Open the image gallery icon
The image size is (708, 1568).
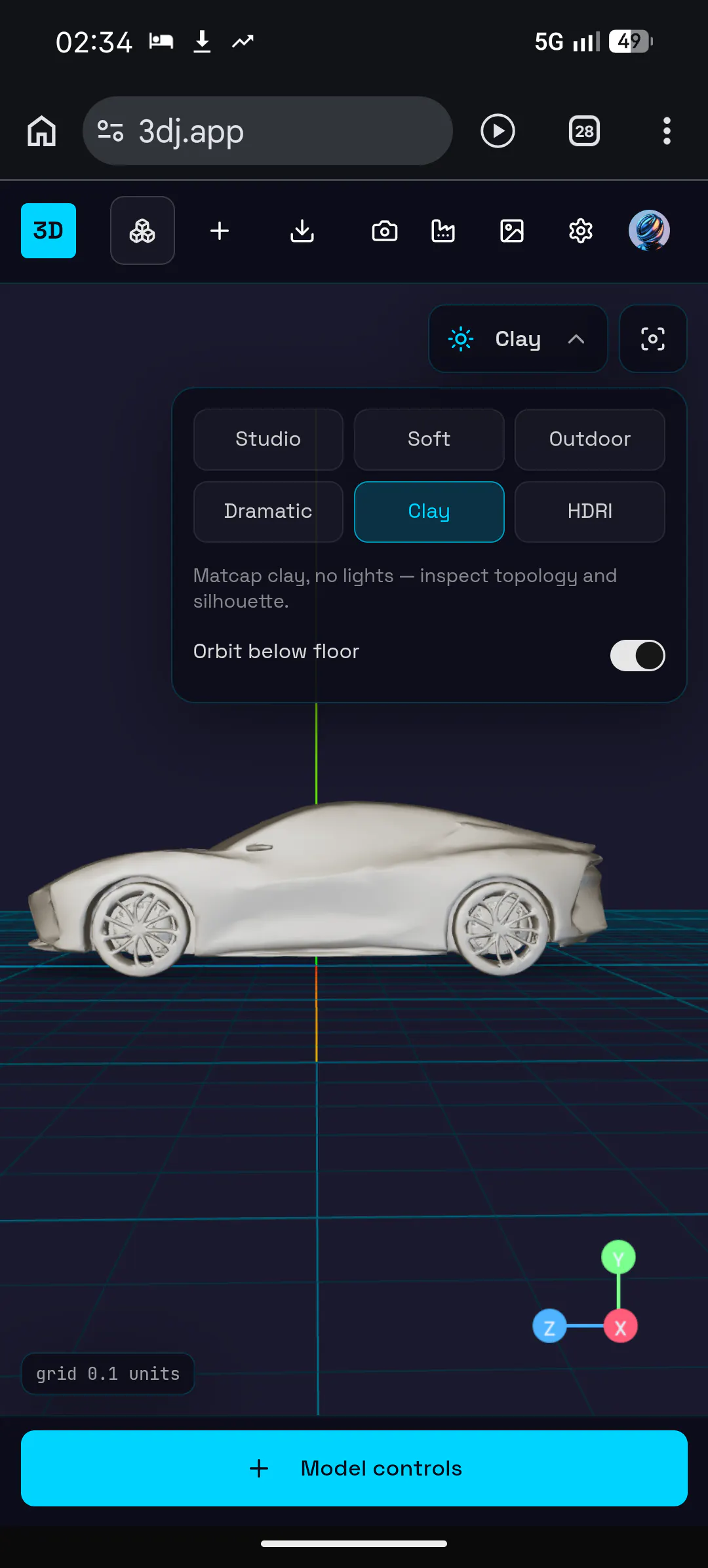click(x=512, y=231)
